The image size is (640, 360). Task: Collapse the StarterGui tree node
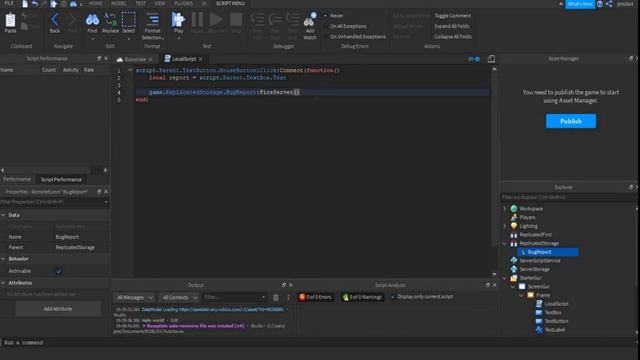click(x=505, y=278)
